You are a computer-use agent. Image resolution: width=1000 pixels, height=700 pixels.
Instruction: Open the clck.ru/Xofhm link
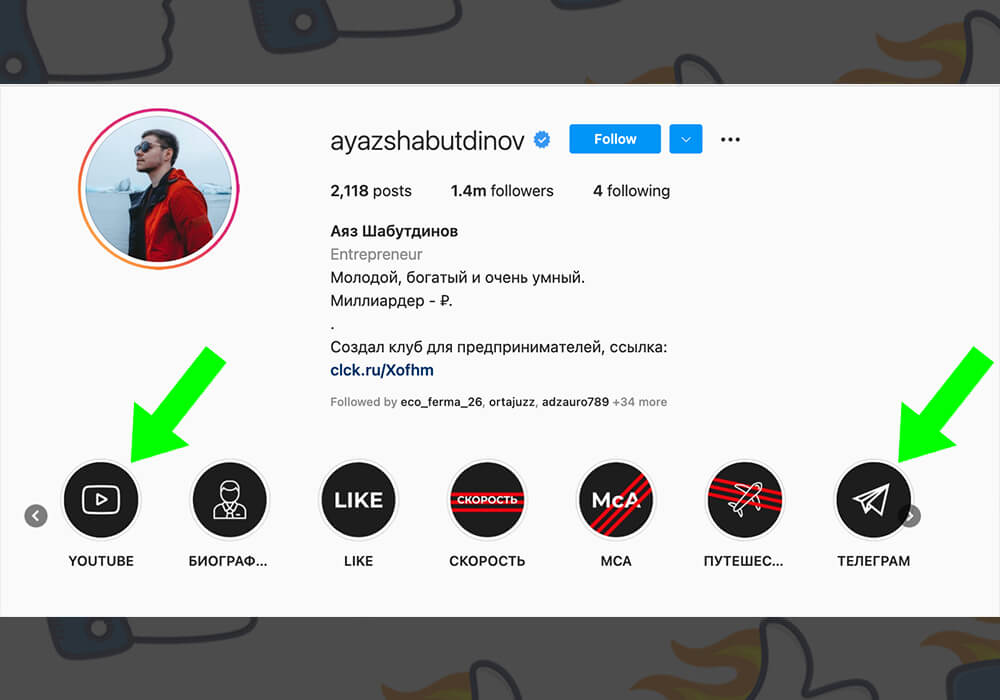382,370
